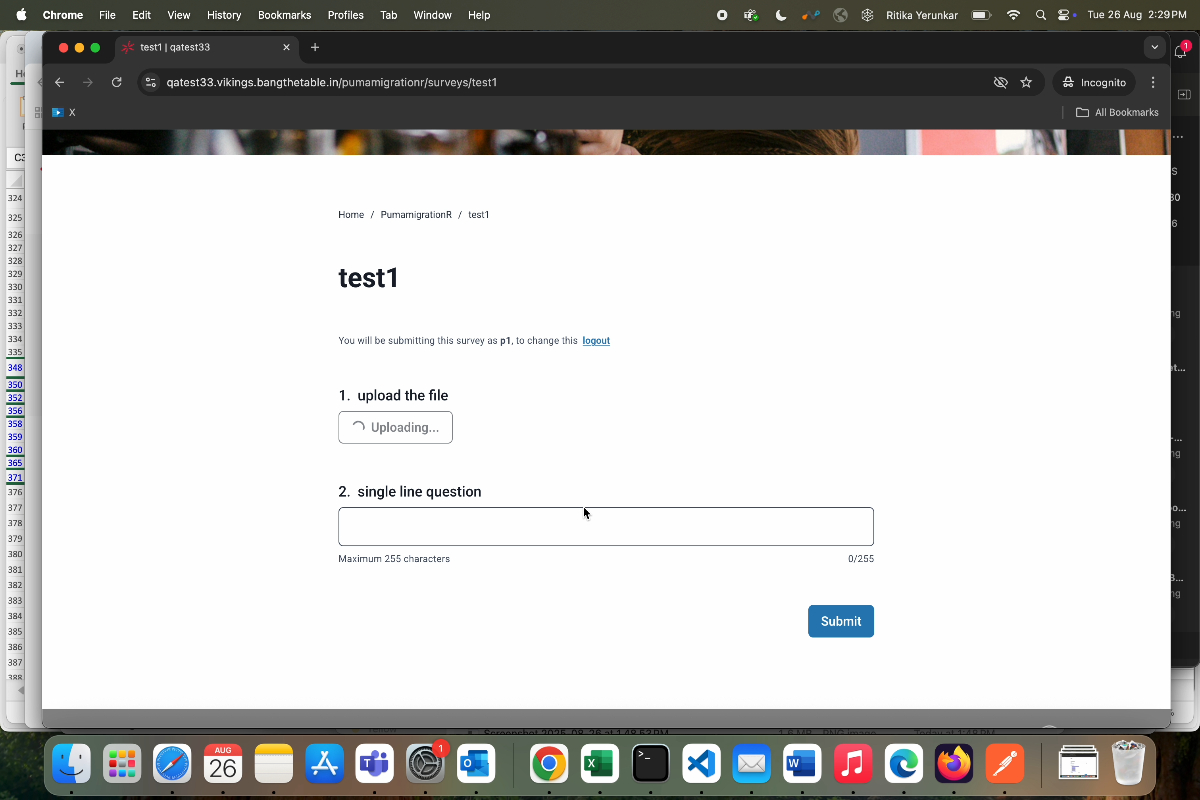Open Terminal from the Dock
1200x800 pixels.
pyautogui.click(x=650, y=765)
